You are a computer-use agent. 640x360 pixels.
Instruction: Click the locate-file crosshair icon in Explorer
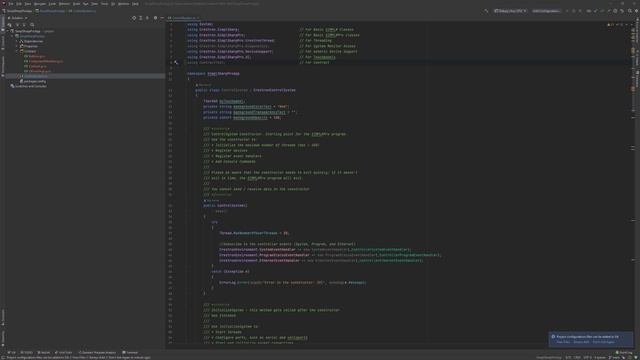134,18
